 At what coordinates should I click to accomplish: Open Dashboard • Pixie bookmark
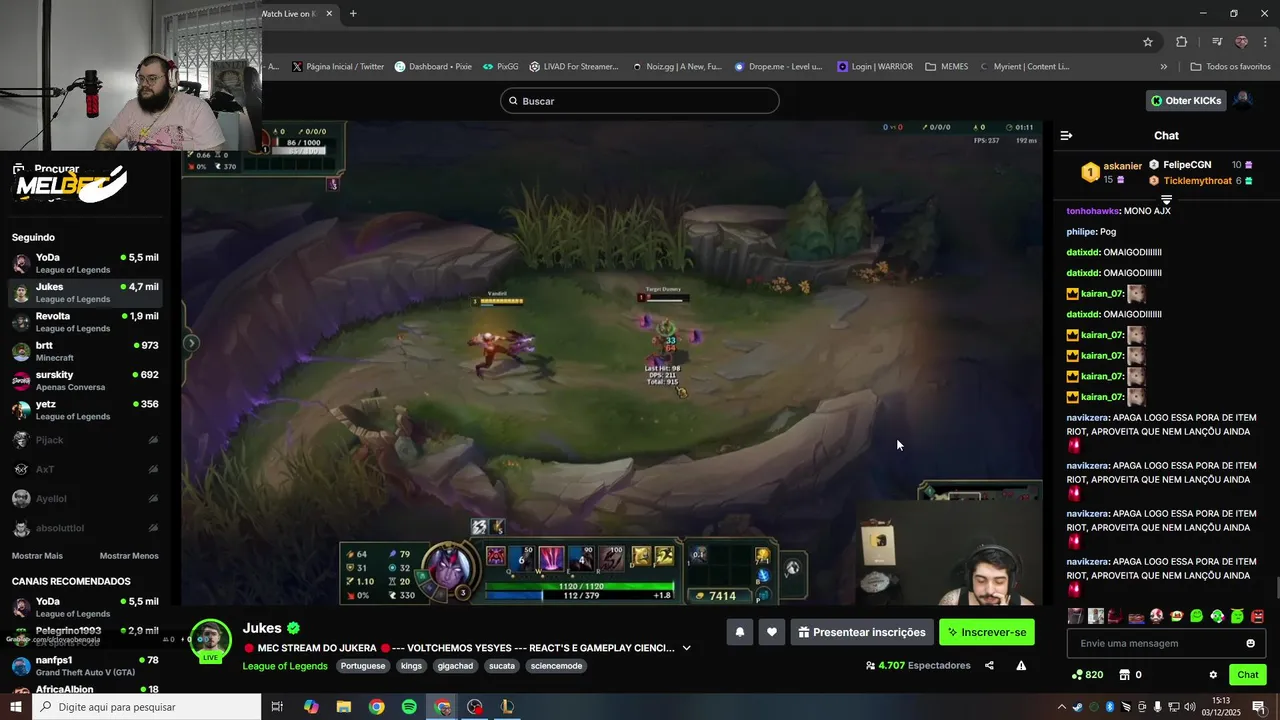433,67
